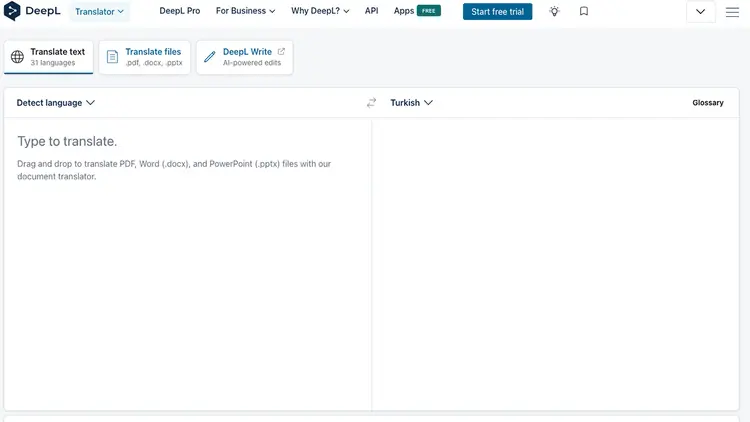Viewport: 750px width, 422px height.
Task: Swap source and target languages
Action: click(x=371, y=102)
